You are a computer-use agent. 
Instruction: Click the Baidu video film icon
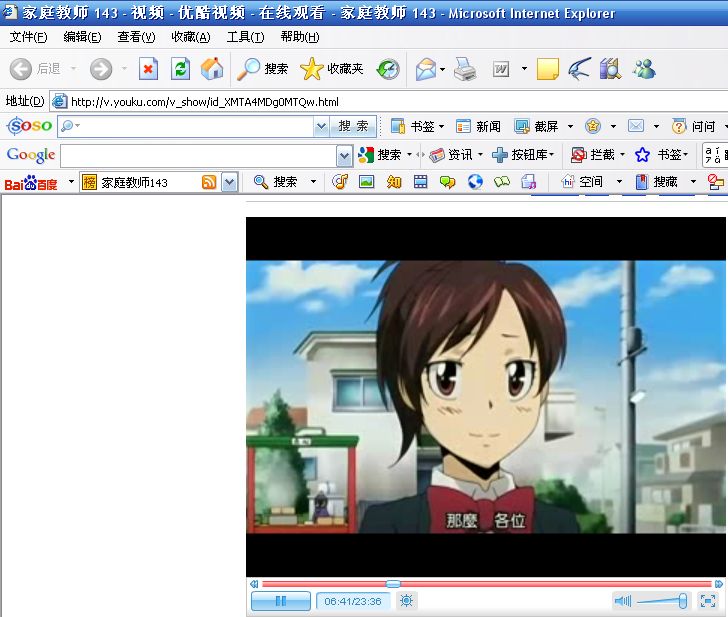pyautogui.click(x=421, y=182)
